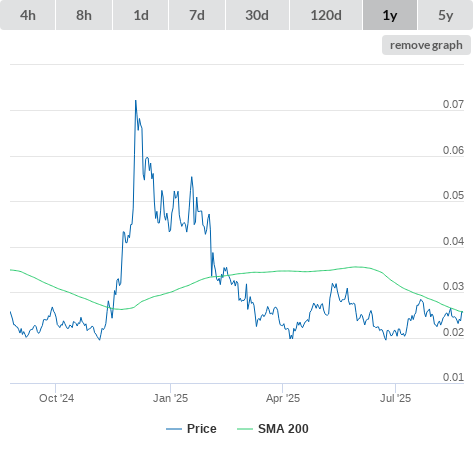Click the price peak near 0.07
The width and height of the screenshot is (474, 455).
click(136, 100)
